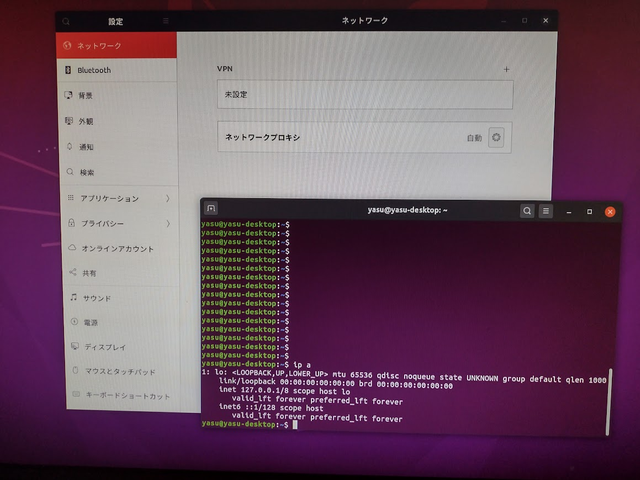
Task: Click the オンラインアカウント cloud icon
Action: 72,248
